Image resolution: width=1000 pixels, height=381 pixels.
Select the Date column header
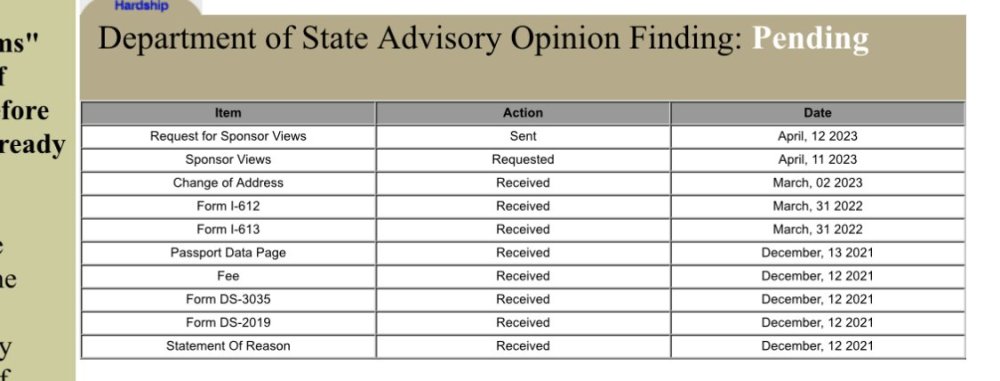[818, 113]
